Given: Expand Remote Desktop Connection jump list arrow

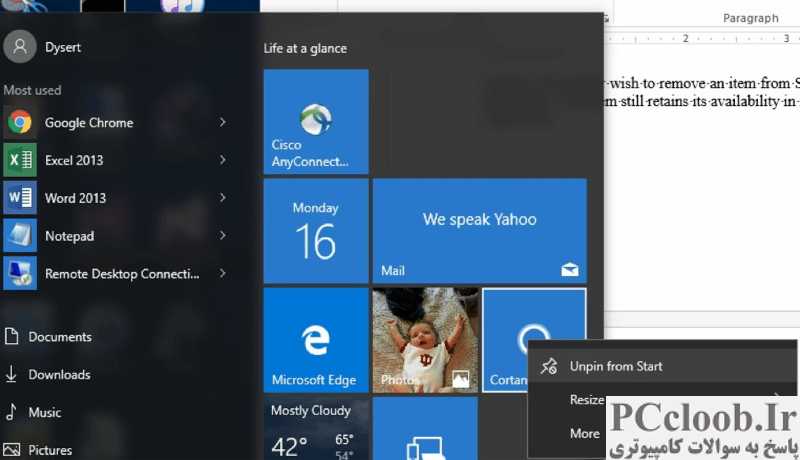Looking at the screenshot, I should 223,273.
